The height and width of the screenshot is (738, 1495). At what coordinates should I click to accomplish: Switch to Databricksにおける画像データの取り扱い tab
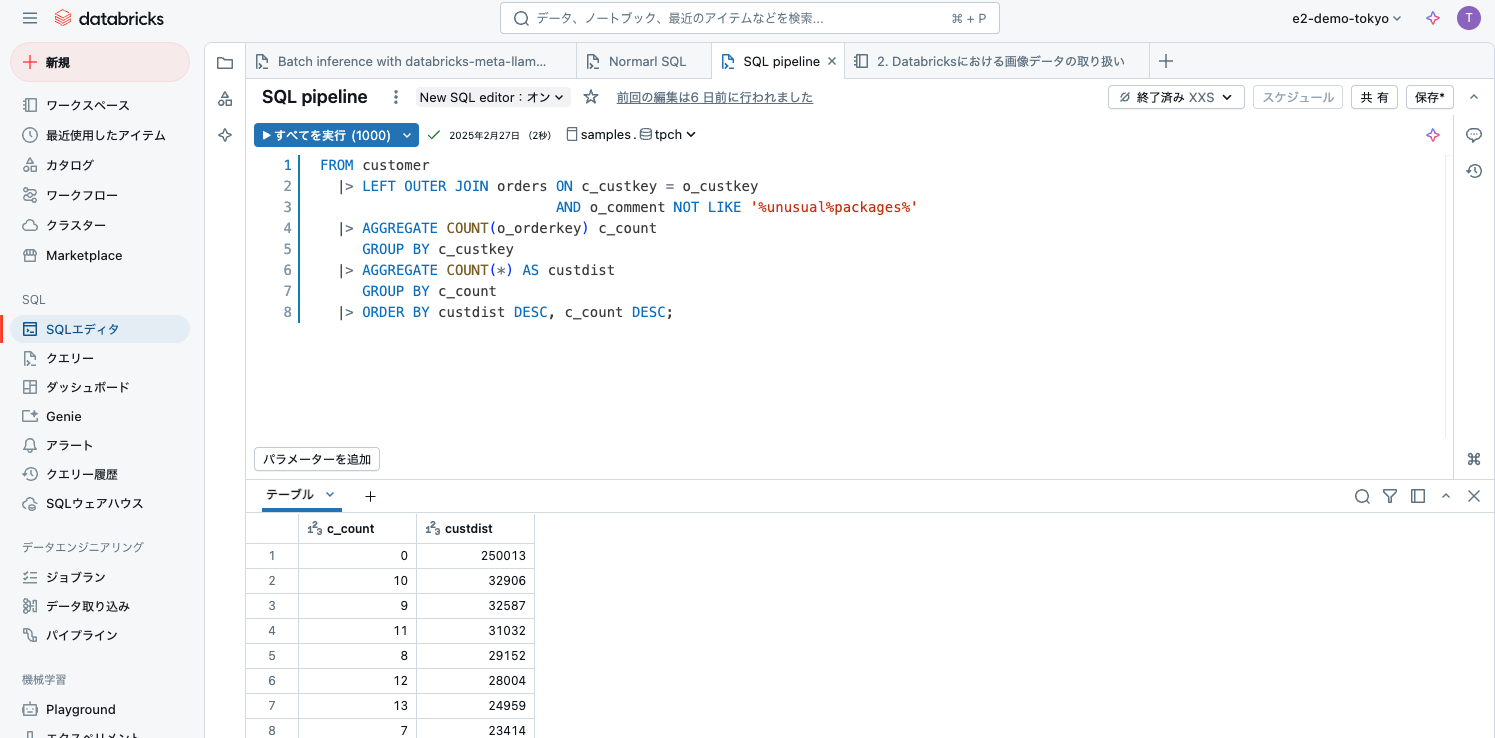pos(997,61)
